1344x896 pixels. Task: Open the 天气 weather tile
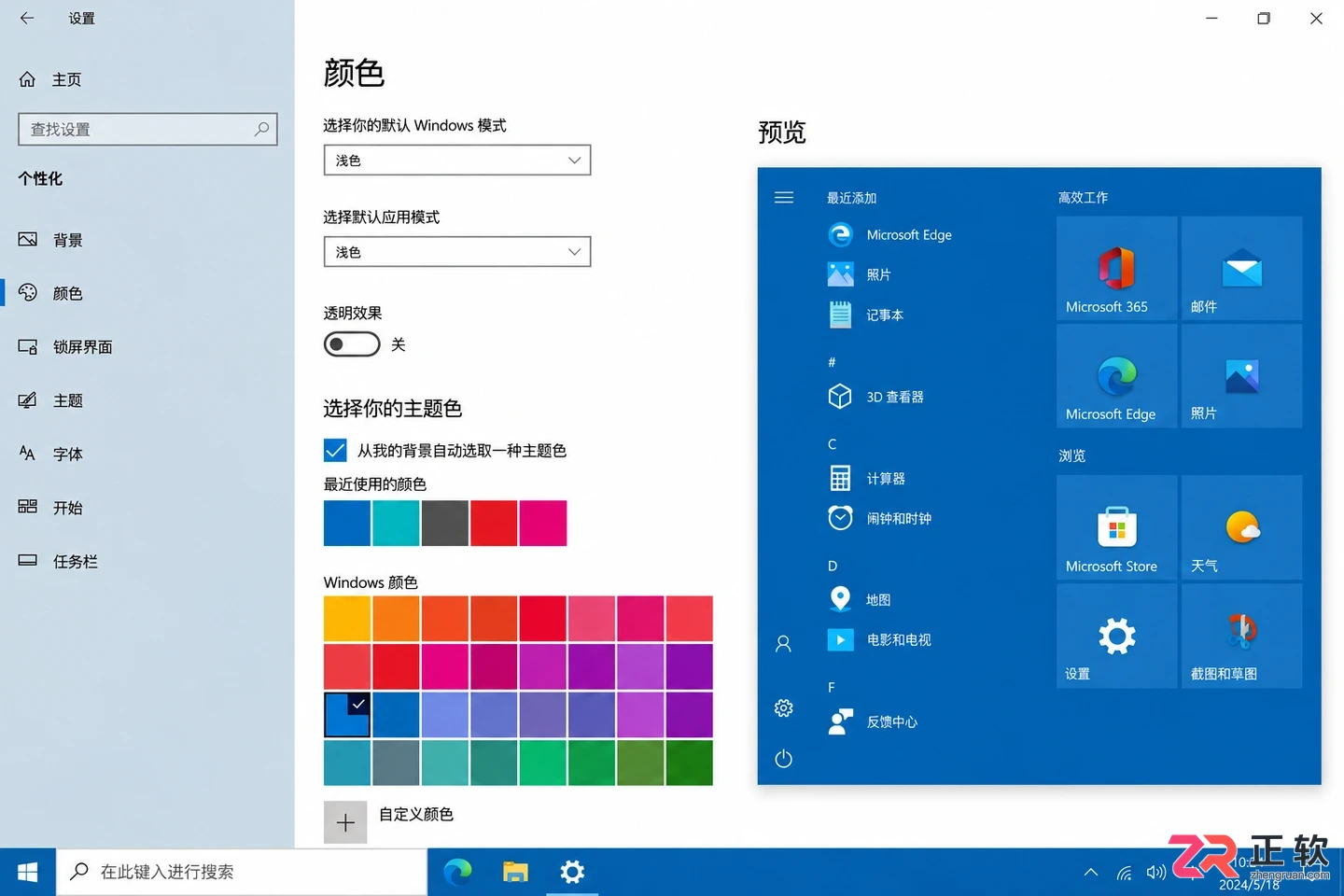click(1241, 527)
